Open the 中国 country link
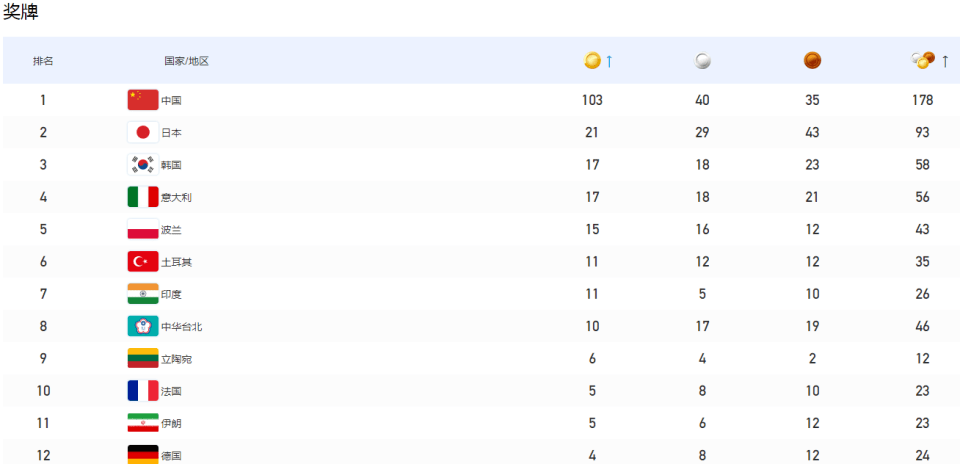Viewport: 960px width, 464px height. point(171,101)
